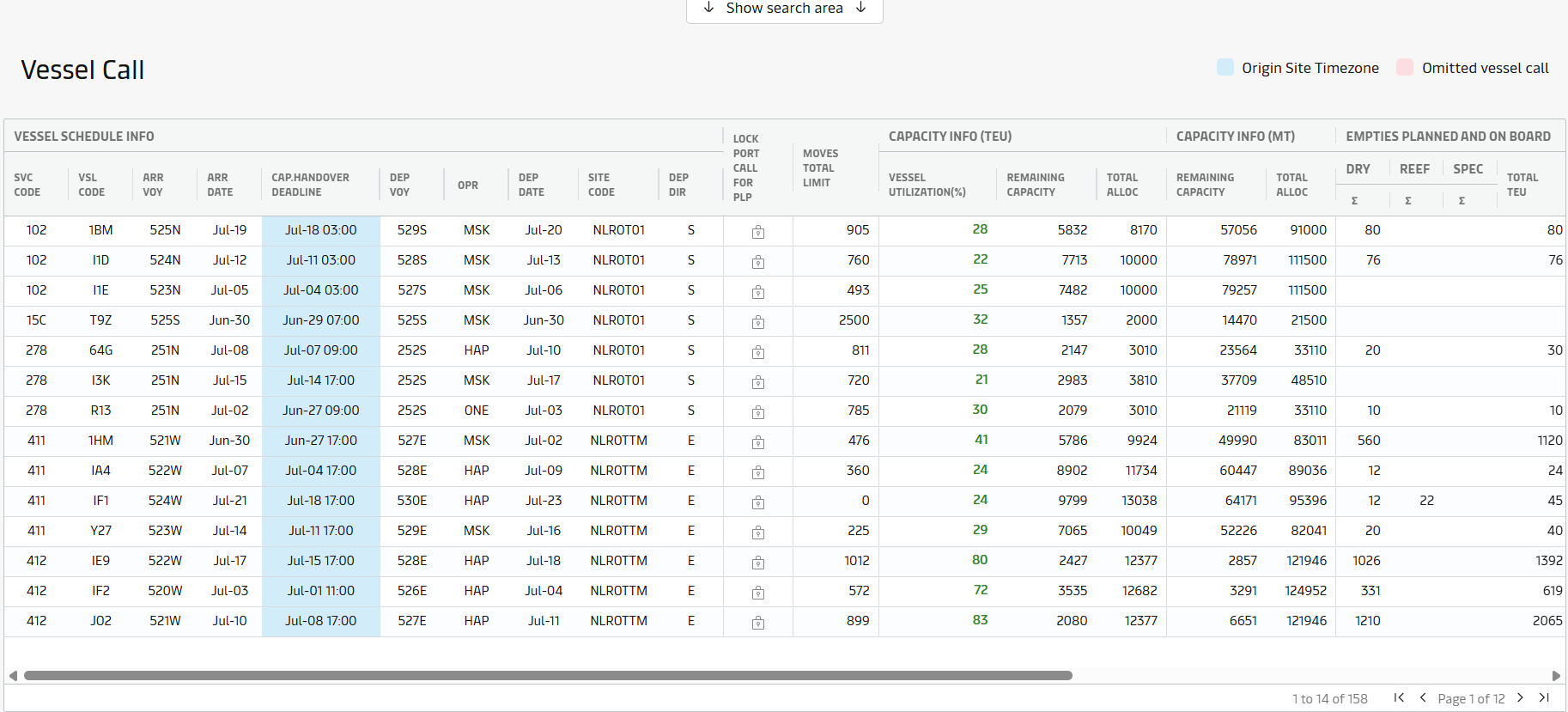This screenshot has height=712, width=1568.
Task: Click lock icon in vessel J02 row
Action: 757,623
